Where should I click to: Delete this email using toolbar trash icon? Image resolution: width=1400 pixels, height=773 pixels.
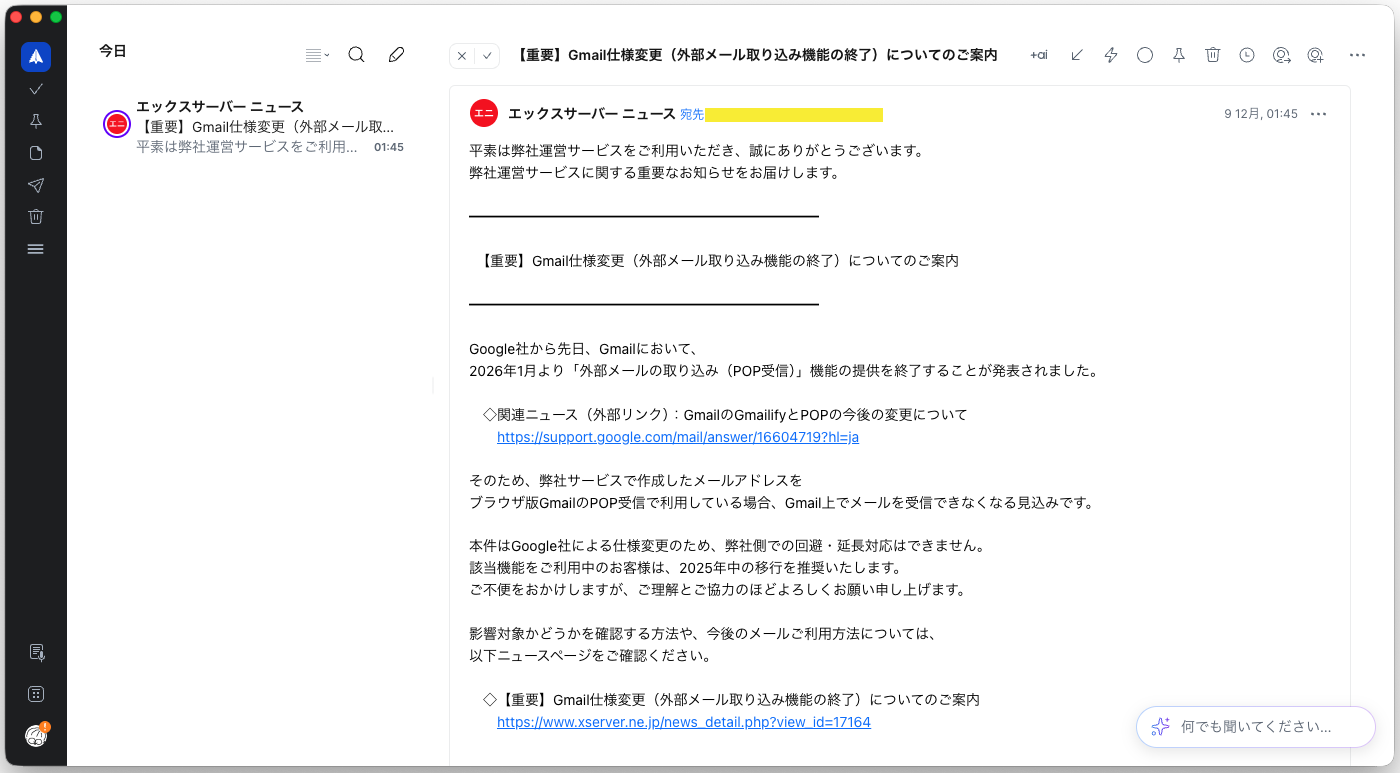[x=1212, y=55]
